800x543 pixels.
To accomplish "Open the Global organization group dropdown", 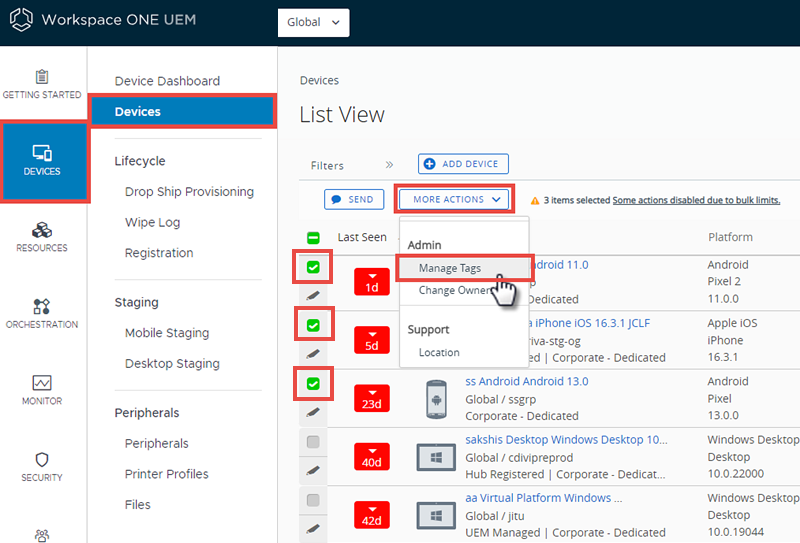I will 313,22.
